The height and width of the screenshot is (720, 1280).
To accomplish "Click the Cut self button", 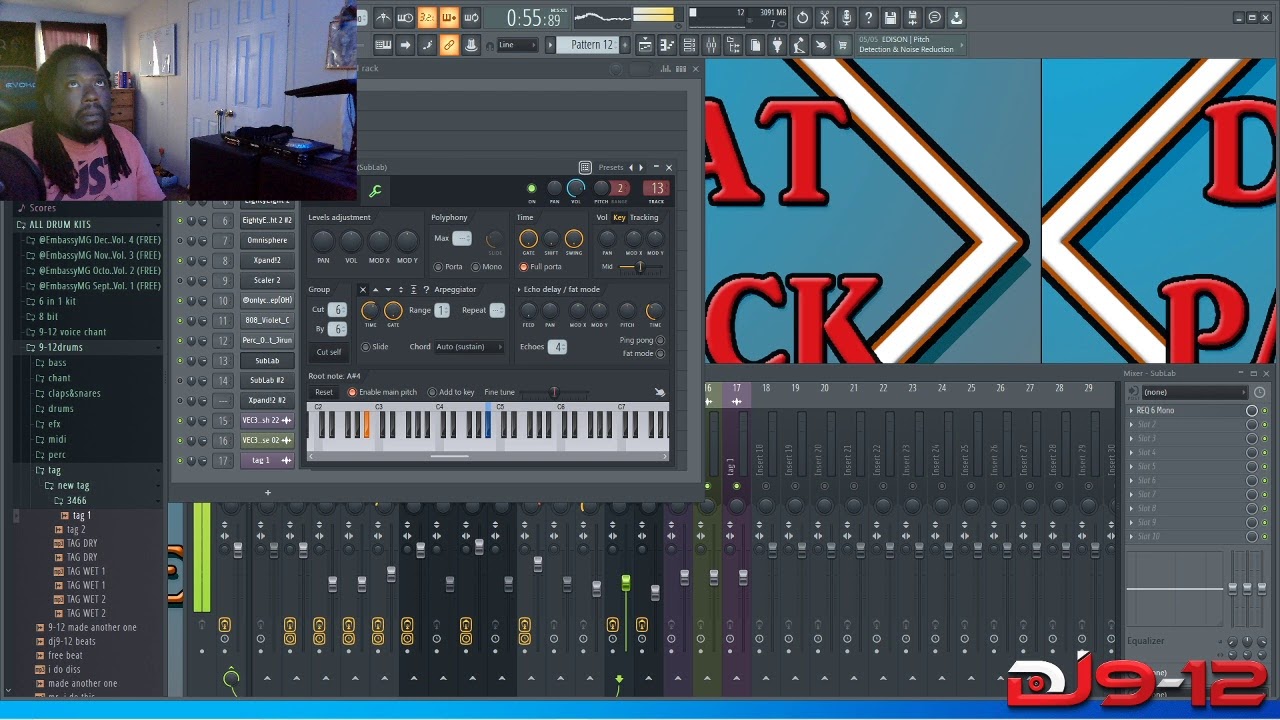I will coord(329,352).
